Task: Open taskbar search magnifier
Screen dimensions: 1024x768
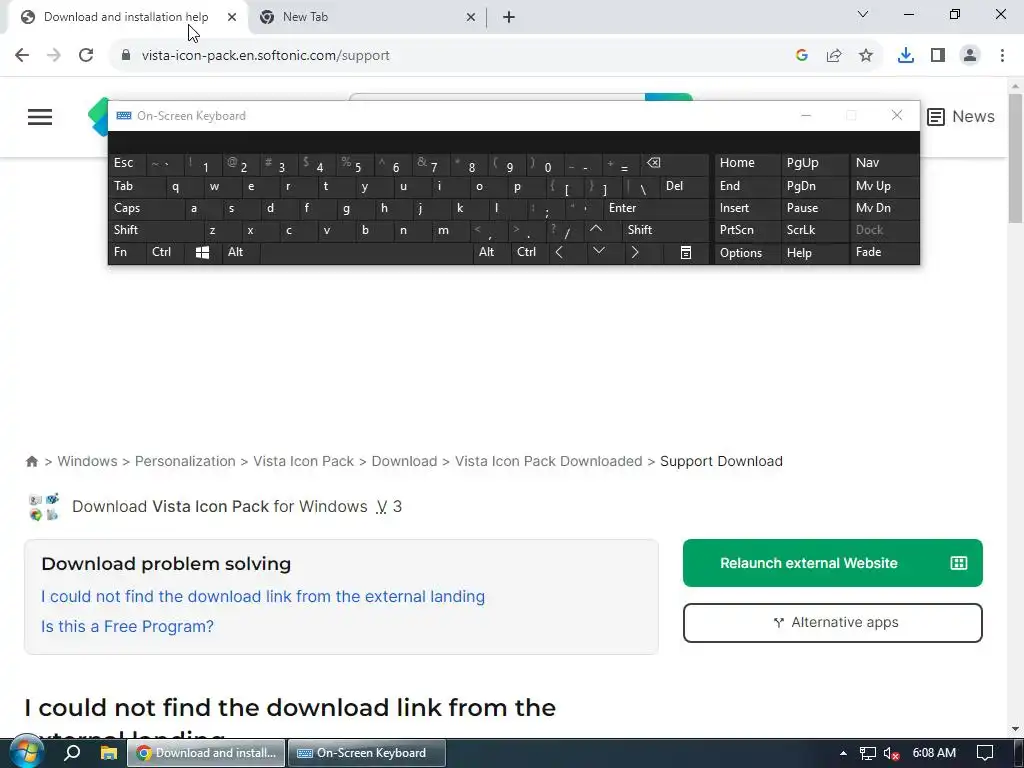Action: tap(72, 753)
